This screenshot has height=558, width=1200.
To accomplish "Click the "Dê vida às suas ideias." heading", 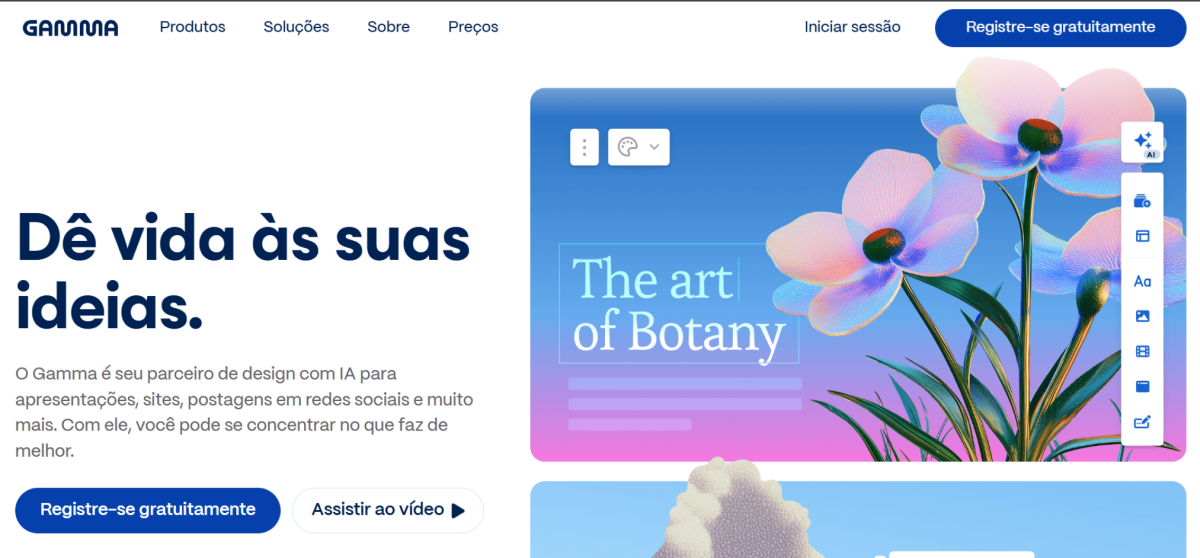I will tap(243, 273).
